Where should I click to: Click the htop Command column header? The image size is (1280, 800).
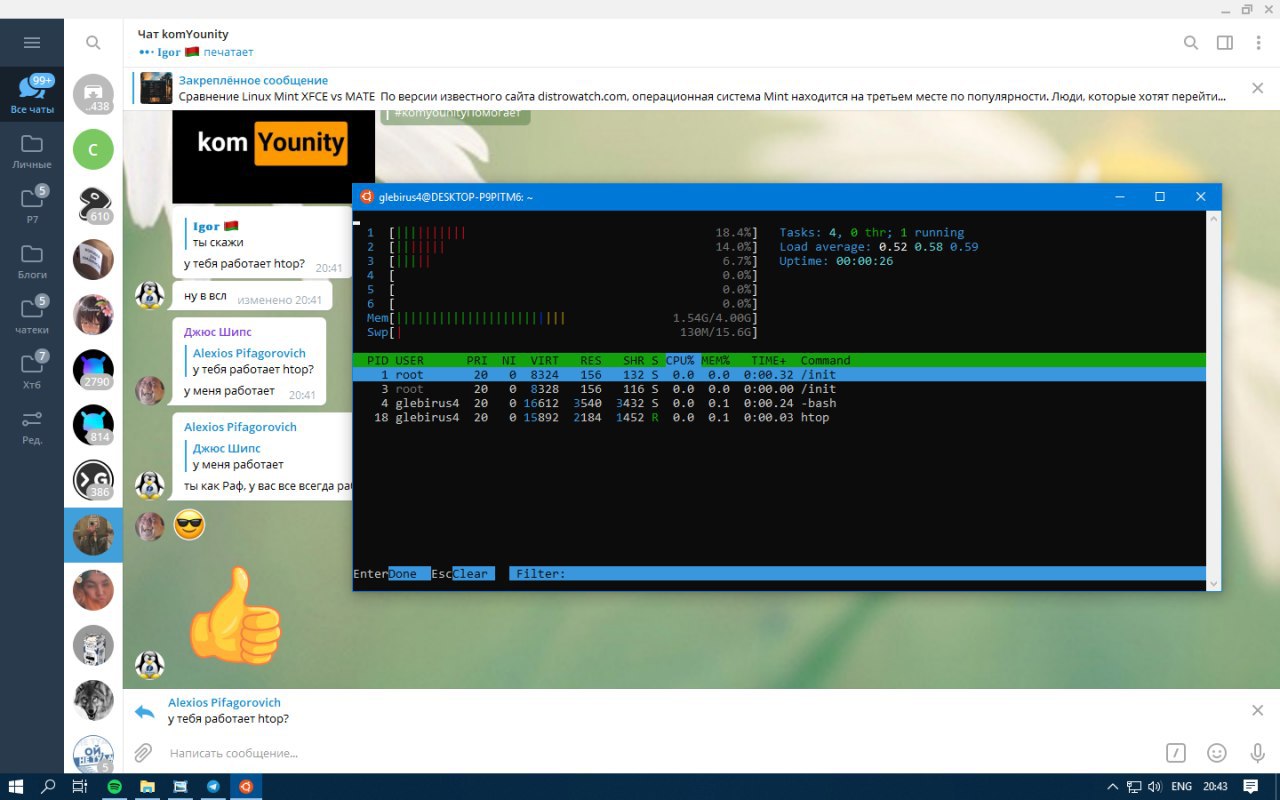tap(825, 361)
